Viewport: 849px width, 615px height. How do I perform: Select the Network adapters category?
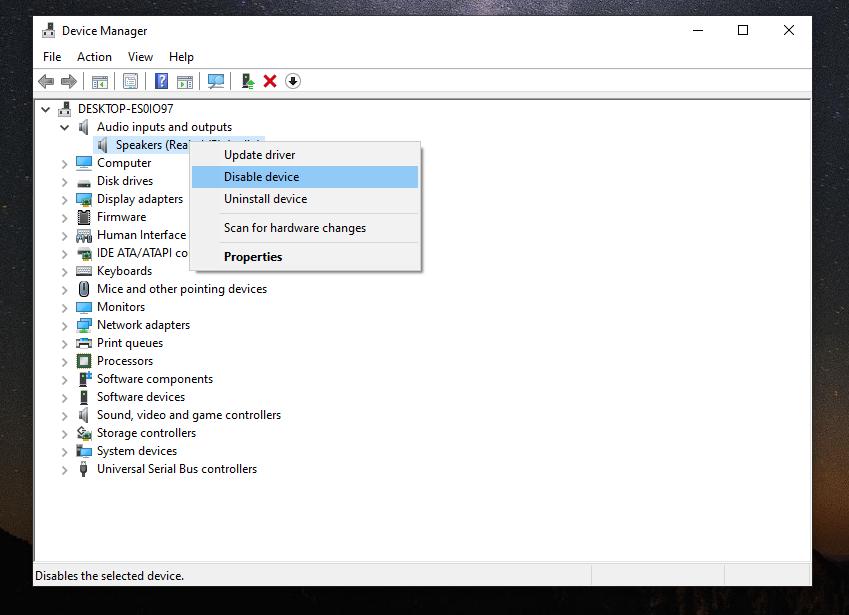[x=143, y=325]
